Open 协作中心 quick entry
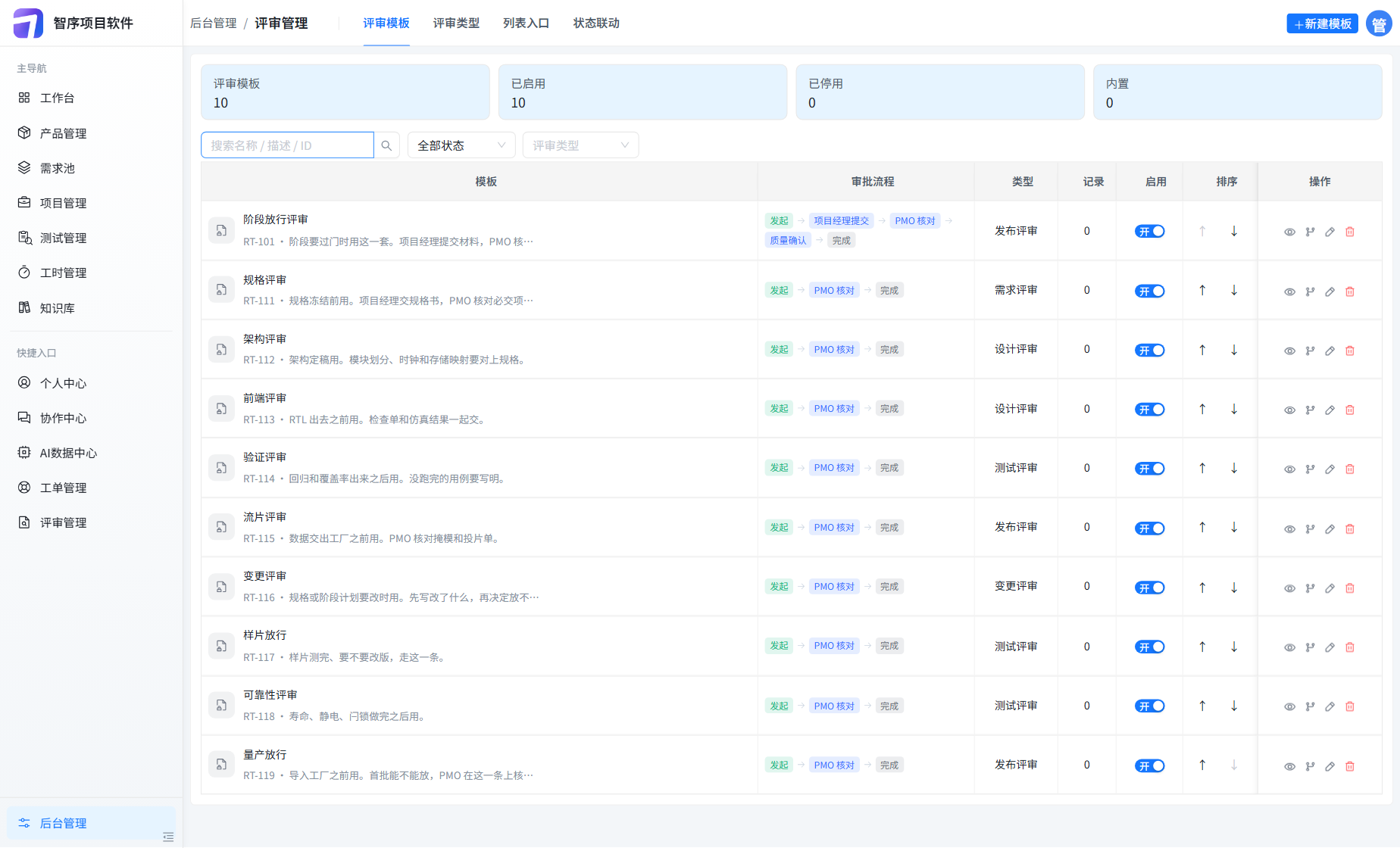1400x848 pixels. [91, 418]
